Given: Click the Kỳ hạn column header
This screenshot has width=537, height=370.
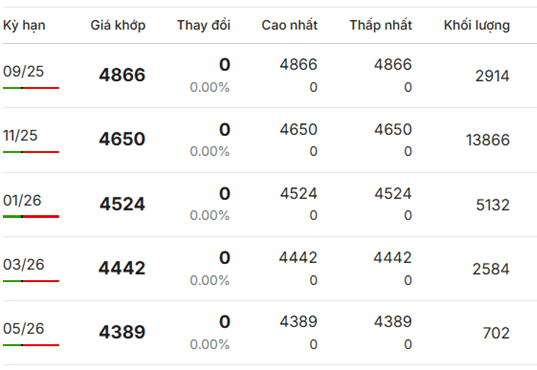Looking at the screenshot, I should click(24, 26).
